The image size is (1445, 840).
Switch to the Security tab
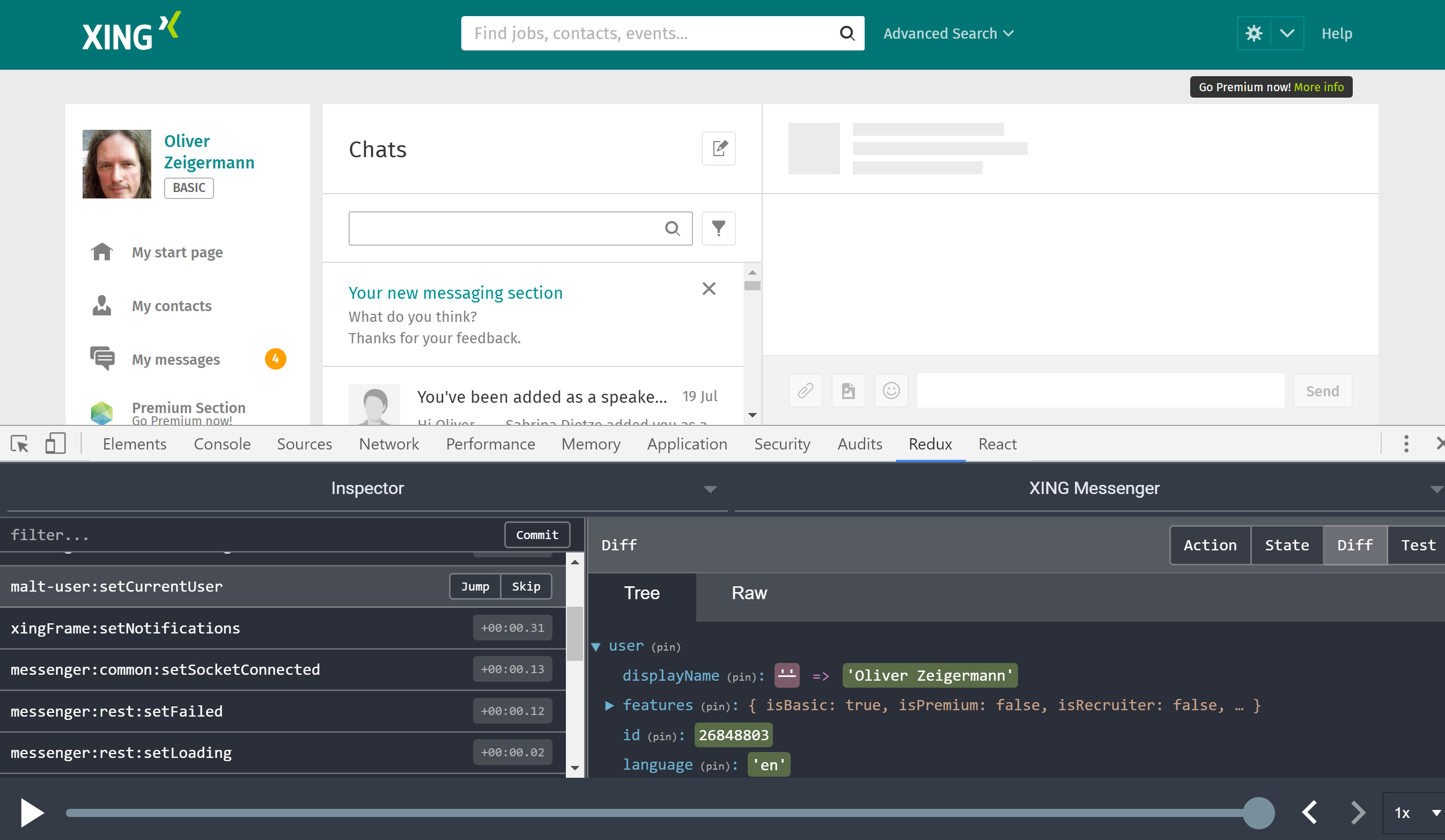[782, 444]
